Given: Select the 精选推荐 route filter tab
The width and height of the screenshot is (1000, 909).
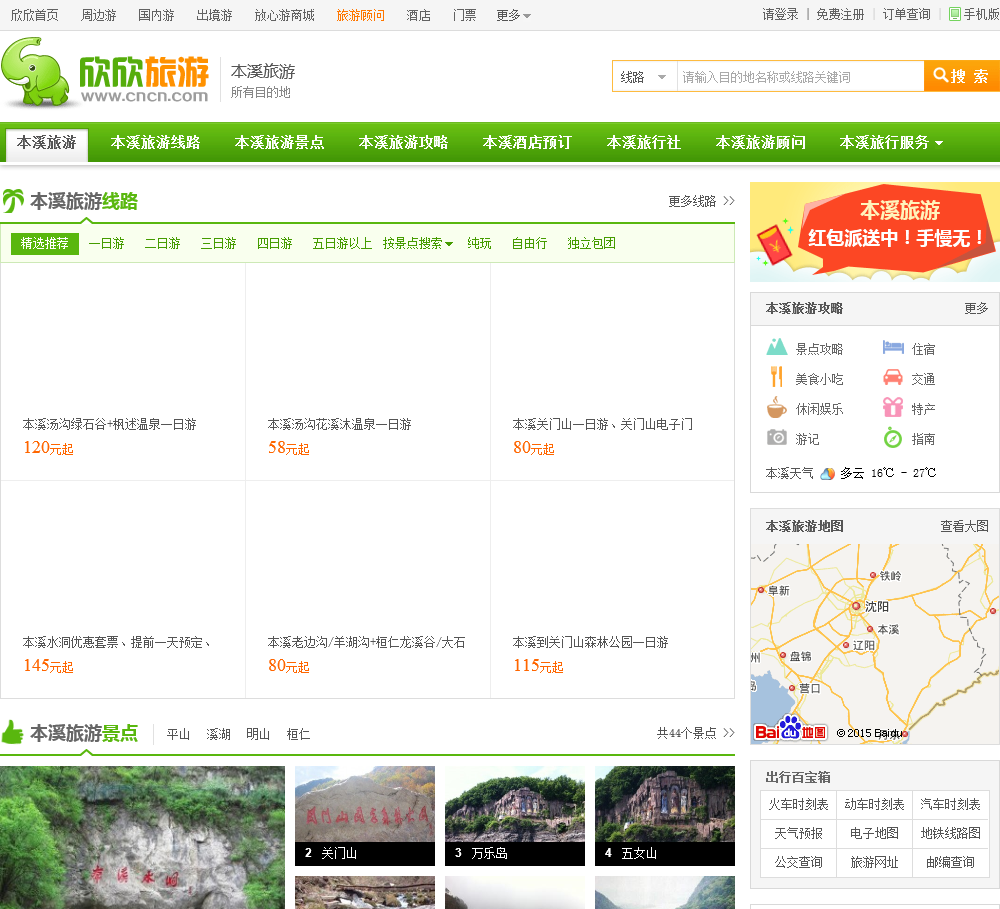Looking at the screenshot, I should 45,243.
